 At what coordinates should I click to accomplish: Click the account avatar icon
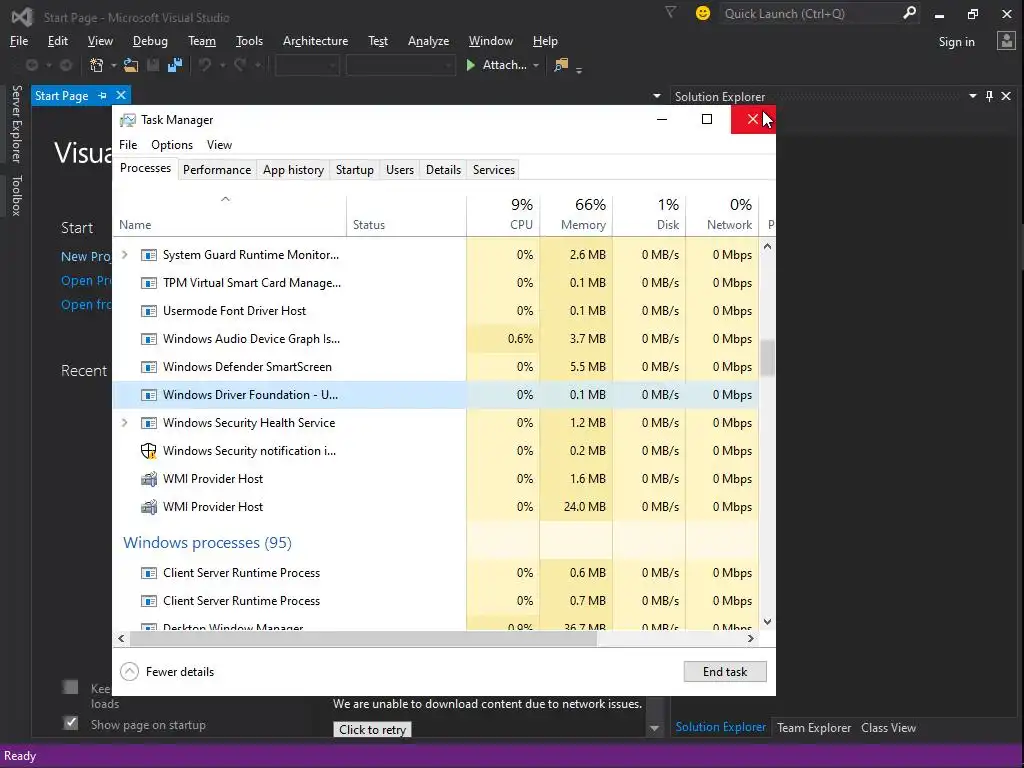tap(1006, 41)
